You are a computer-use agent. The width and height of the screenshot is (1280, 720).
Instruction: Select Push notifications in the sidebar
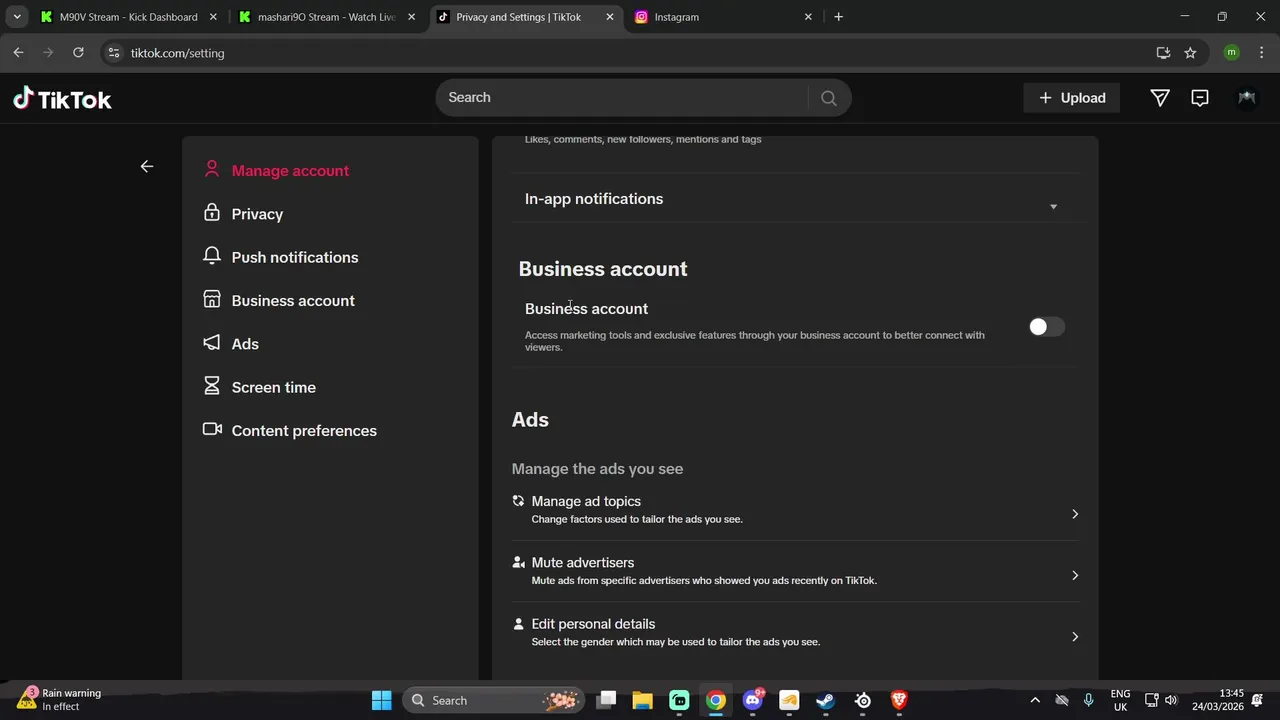coord(295,257)
